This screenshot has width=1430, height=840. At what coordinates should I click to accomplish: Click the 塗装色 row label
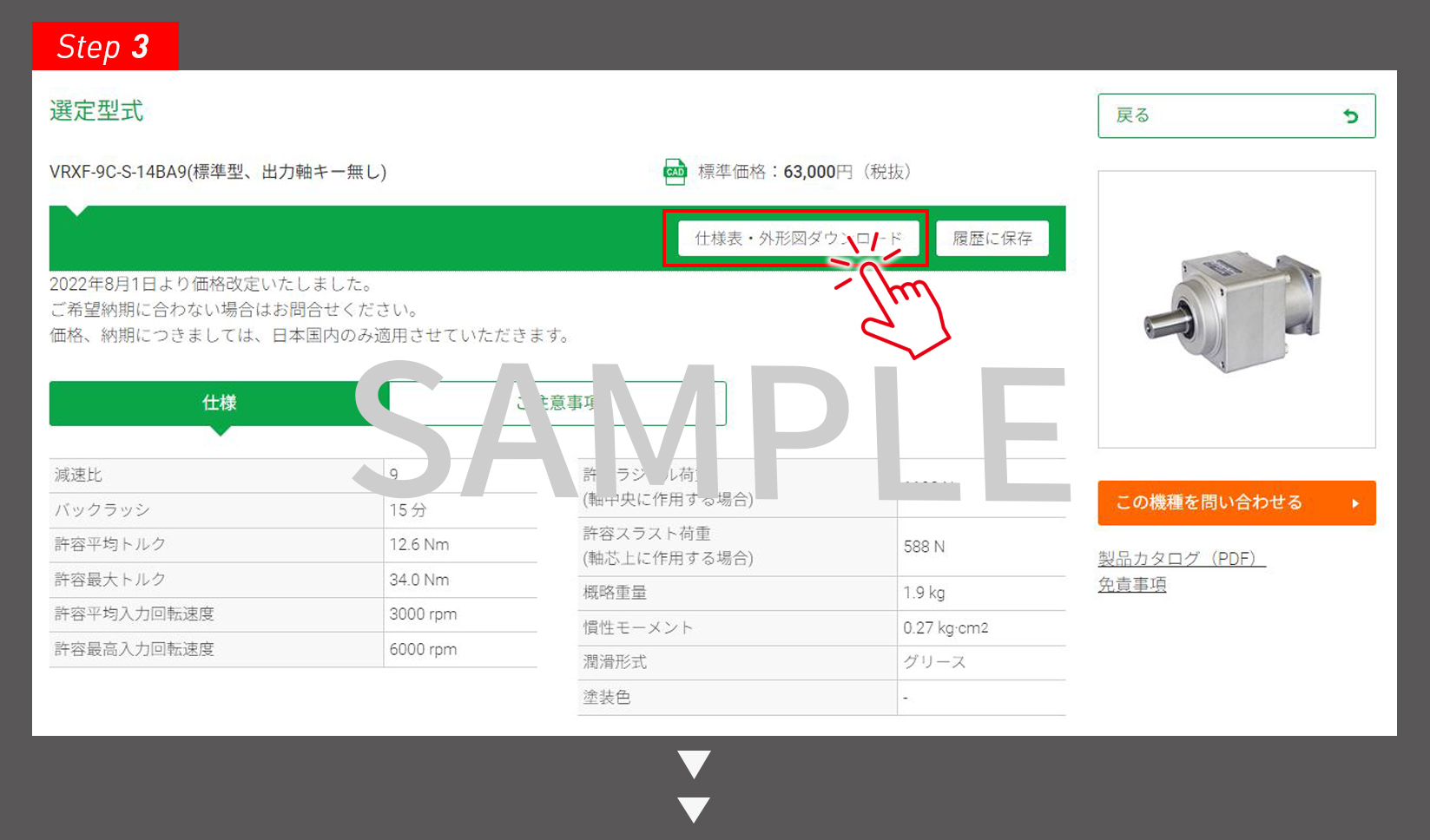click(x=607, y=697)
